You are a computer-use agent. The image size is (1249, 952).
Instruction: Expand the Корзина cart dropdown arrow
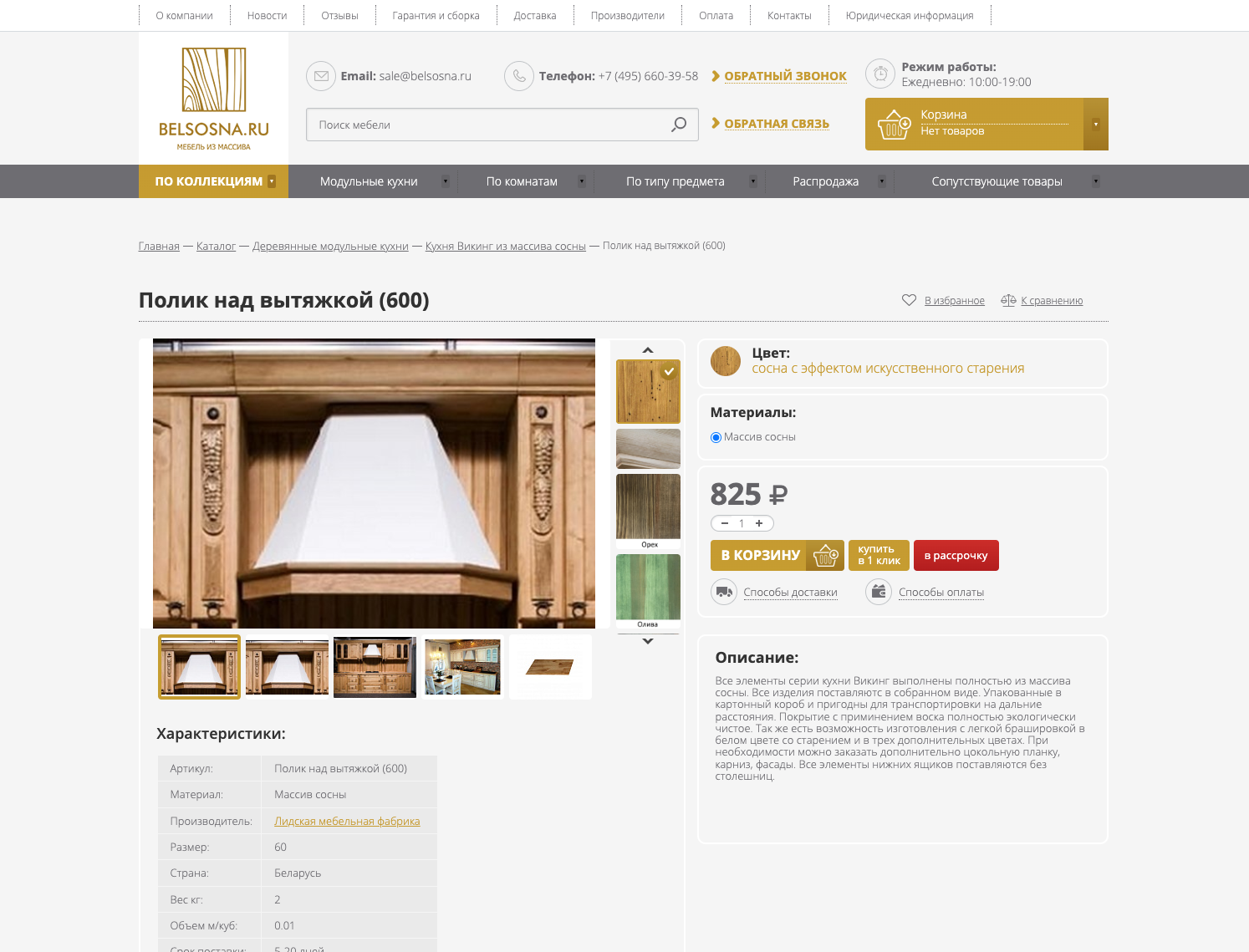click(1096, 125)
